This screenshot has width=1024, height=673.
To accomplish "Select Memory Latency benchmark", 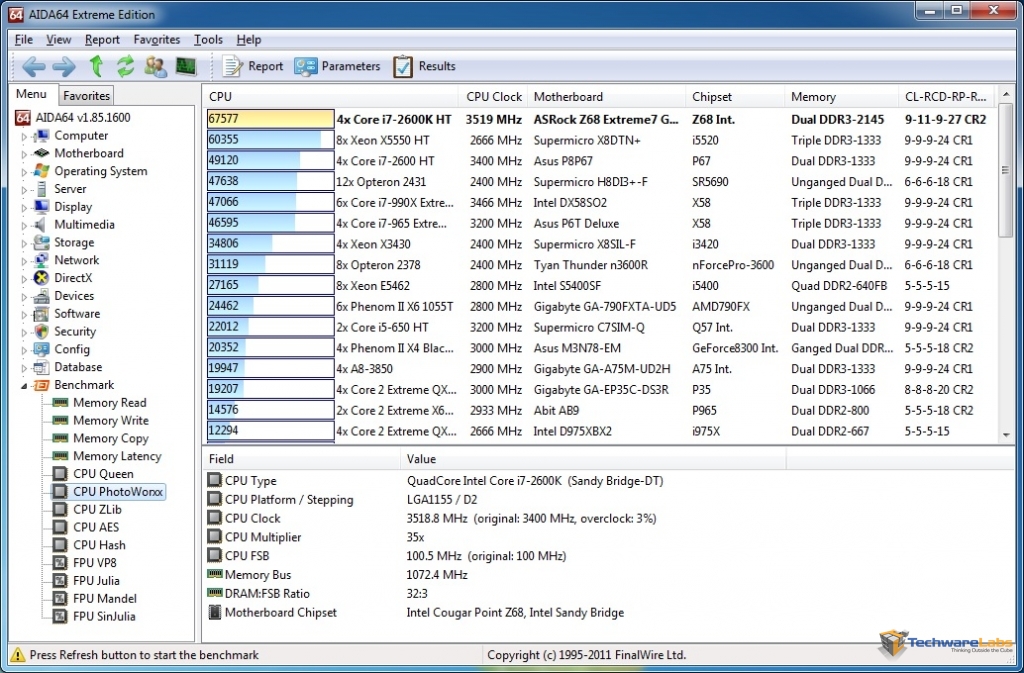I will (x=117, y=456).
